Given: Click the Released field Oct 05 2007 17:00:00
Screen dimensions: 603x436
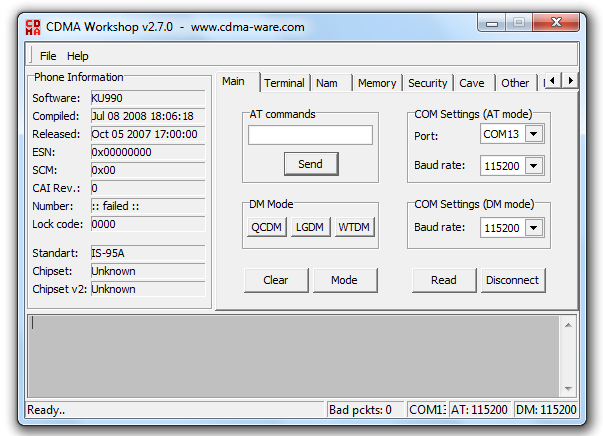Looking at the screenshot, I should click(x=148, y=134).
